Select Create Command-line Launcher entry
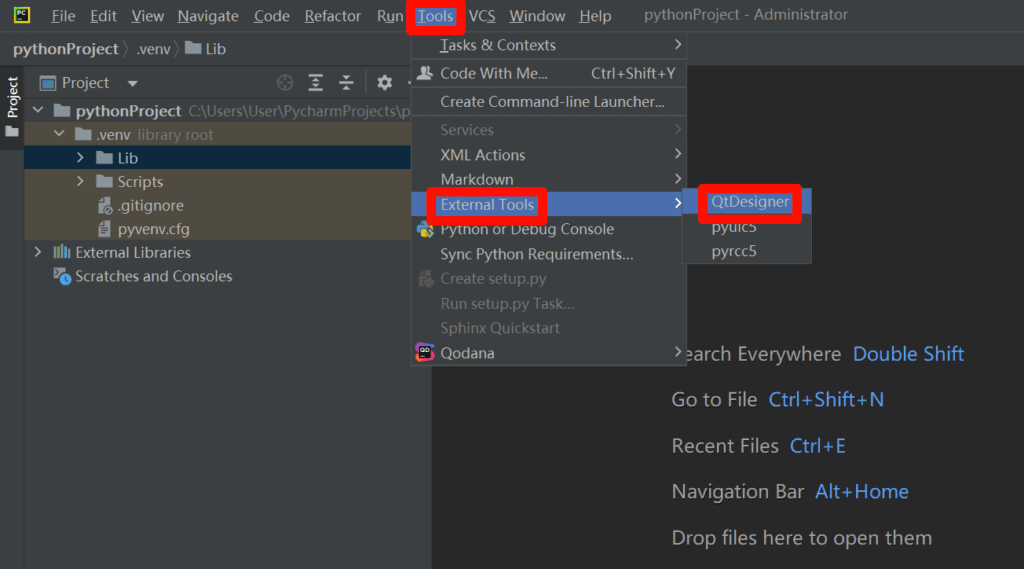 tap(549, 101)
